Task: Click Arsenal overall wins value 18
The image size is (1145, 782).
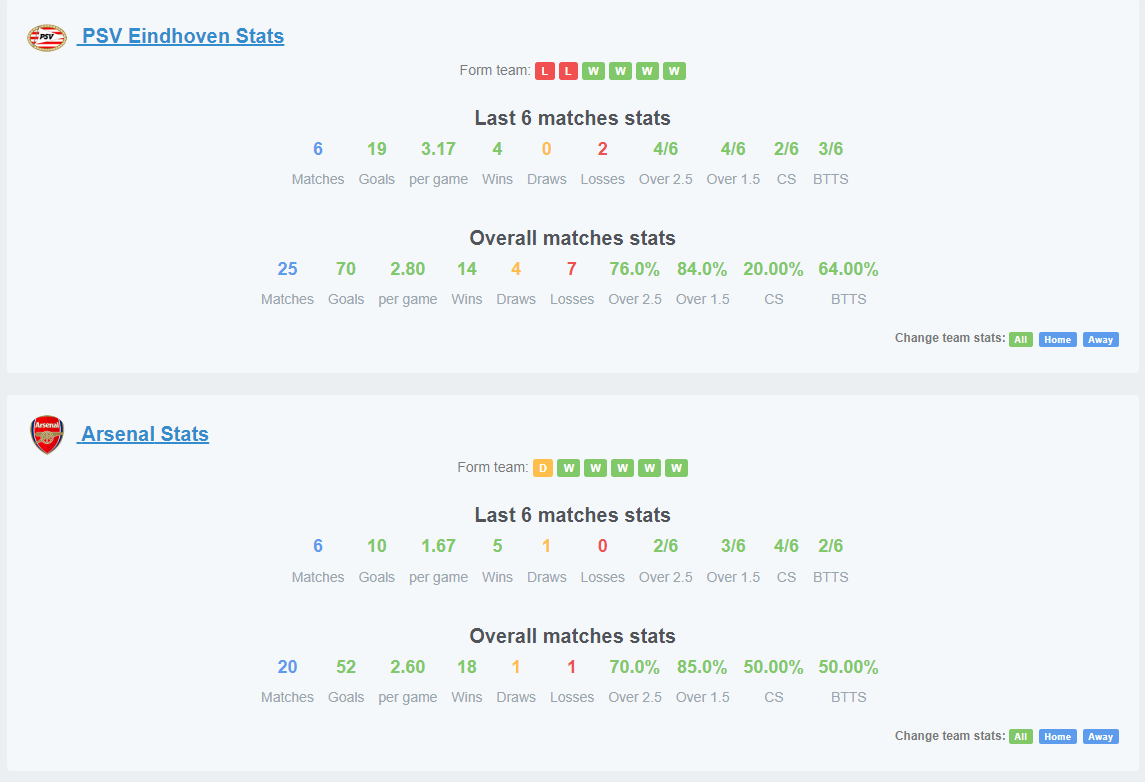Action: point(467,667)
